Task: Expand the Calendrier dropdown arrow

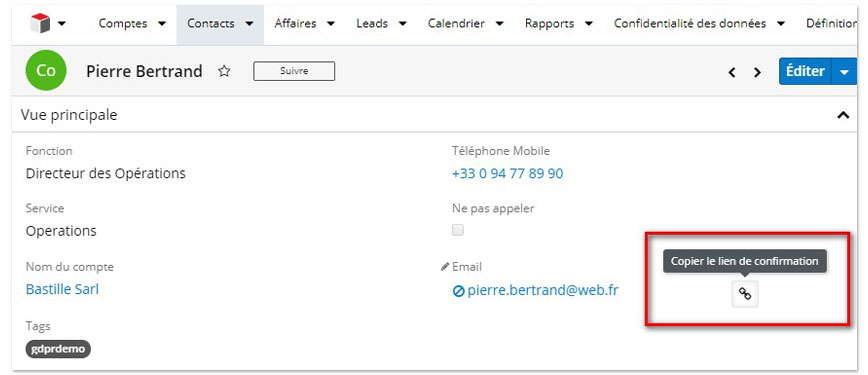Action: coord(499,24)
